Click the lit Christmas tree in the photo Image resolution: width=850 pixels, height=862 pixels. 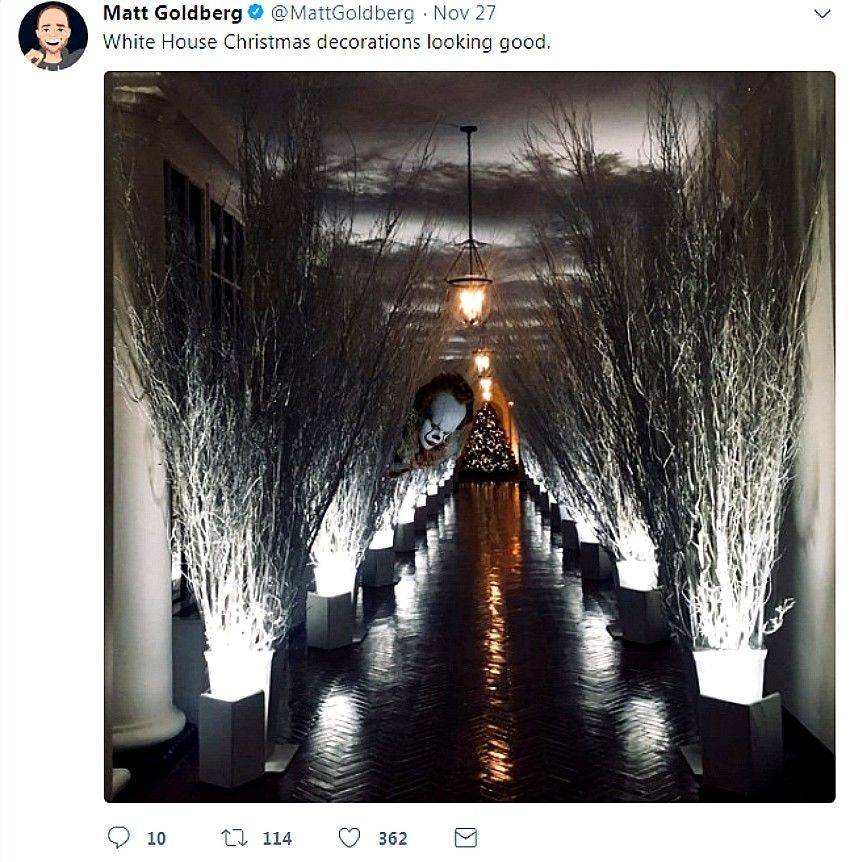[x=488, y=442]
